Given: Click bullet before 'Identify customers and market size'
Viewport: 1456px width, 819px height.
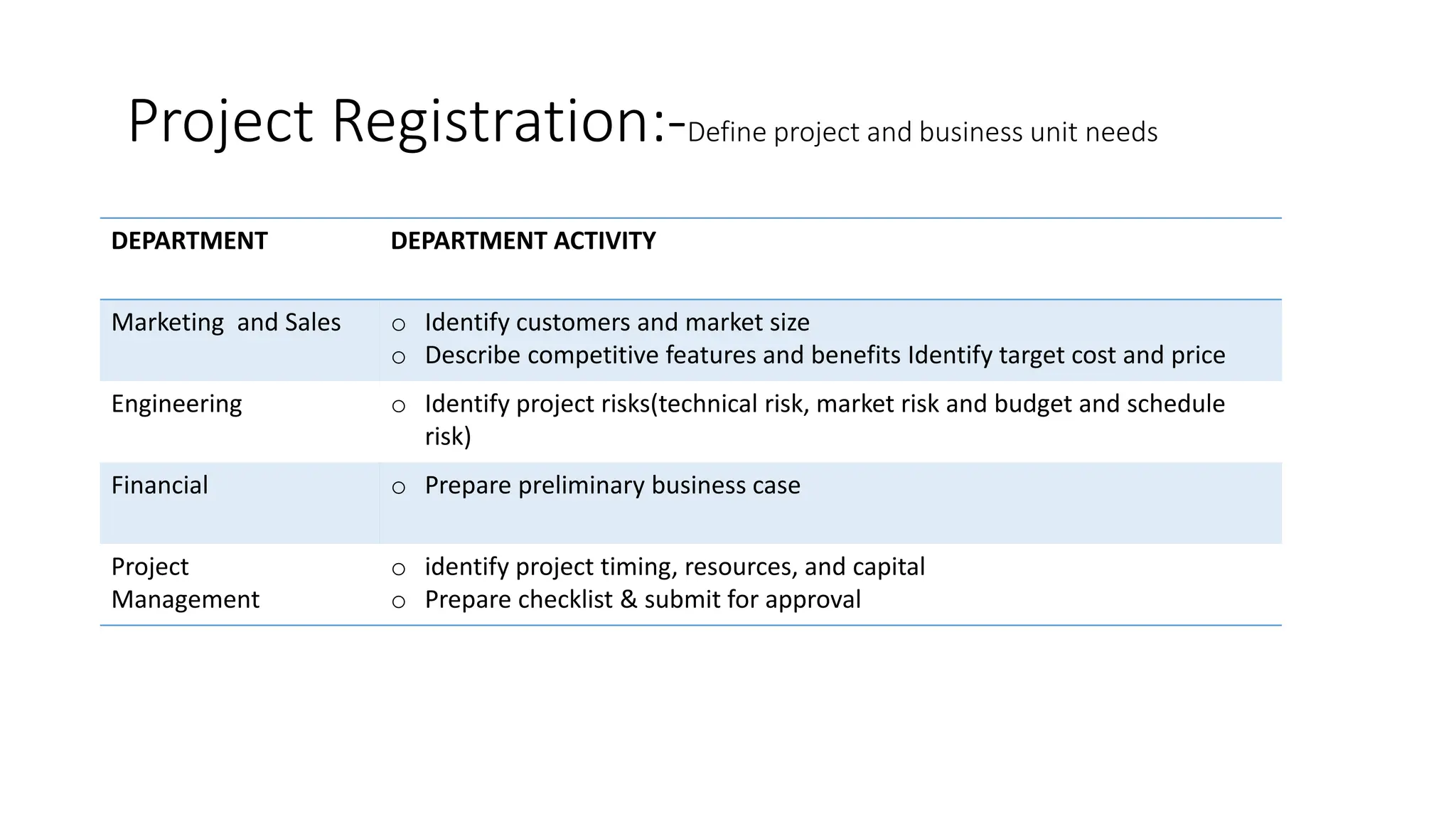Looking at the screenshot, I should 399,325.
